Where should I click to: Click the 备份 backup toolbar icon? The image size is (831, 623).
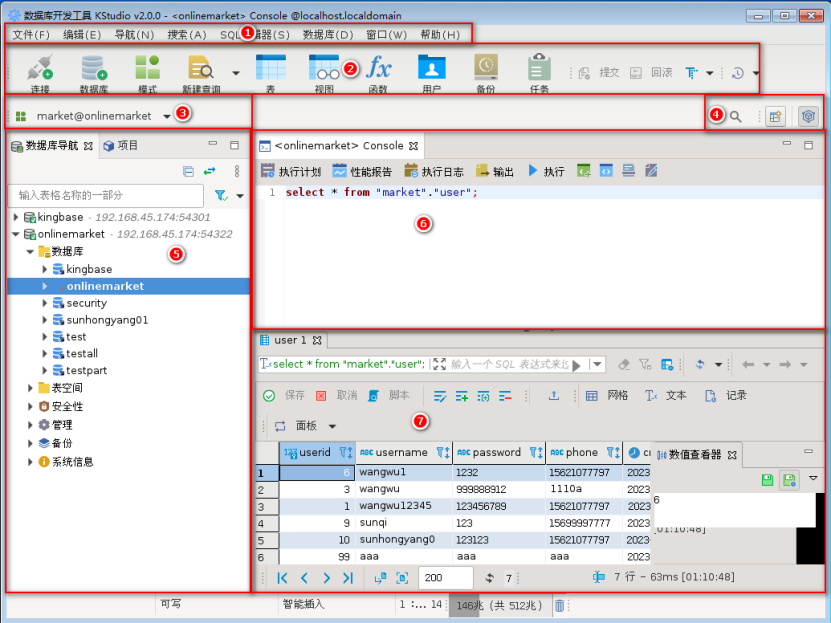485,73
